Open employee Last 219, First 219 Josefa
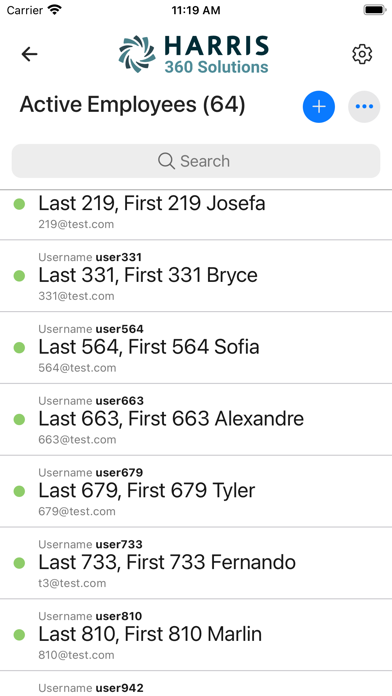The height and width of the screenshot is (696, 392). coord(196,215)
